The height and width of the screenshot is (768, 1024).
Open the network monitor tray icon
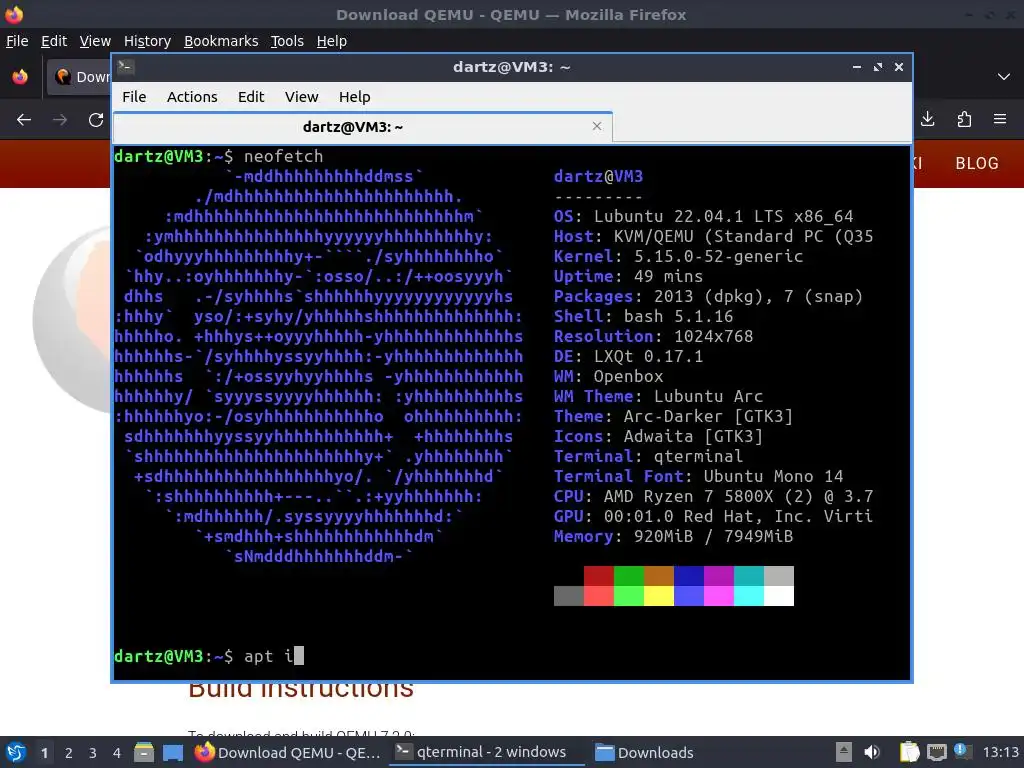pos(936,752)
